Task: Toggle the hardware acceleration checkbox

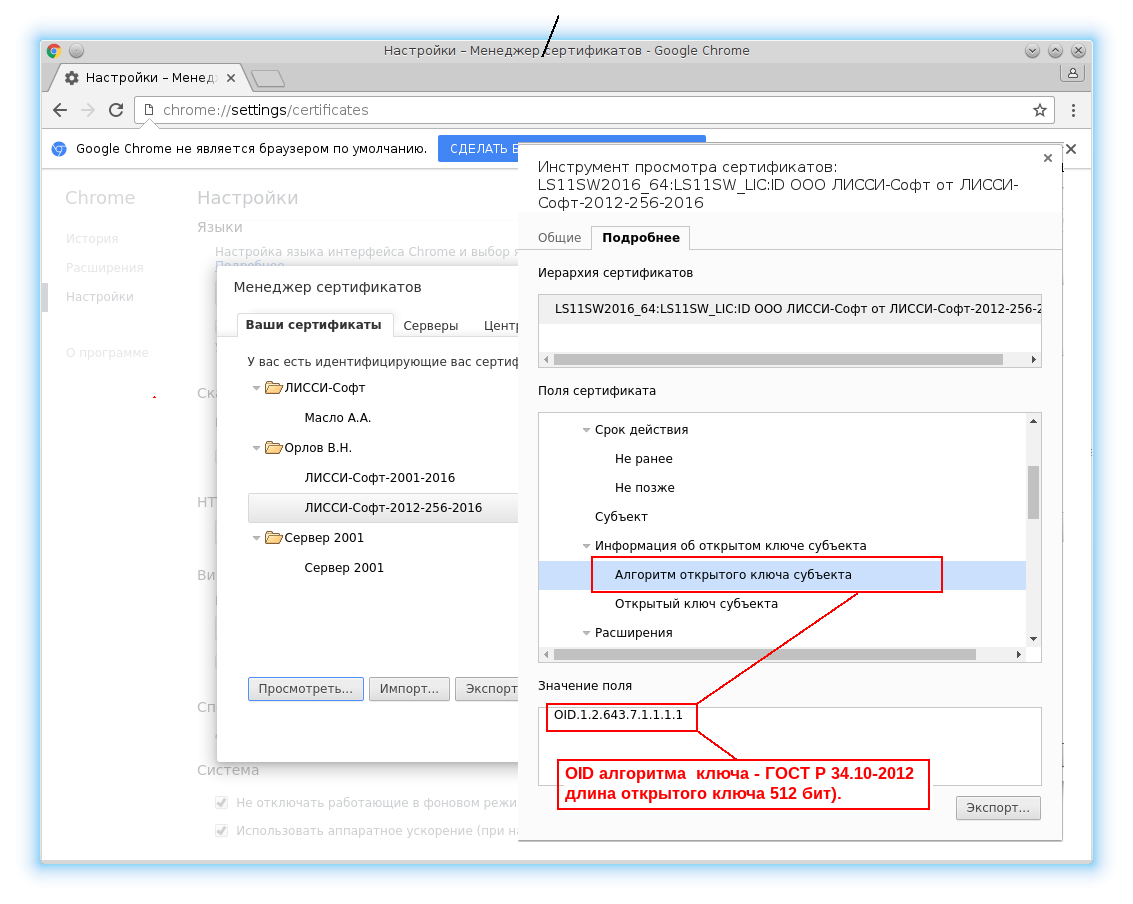Action: coord(222,830)
